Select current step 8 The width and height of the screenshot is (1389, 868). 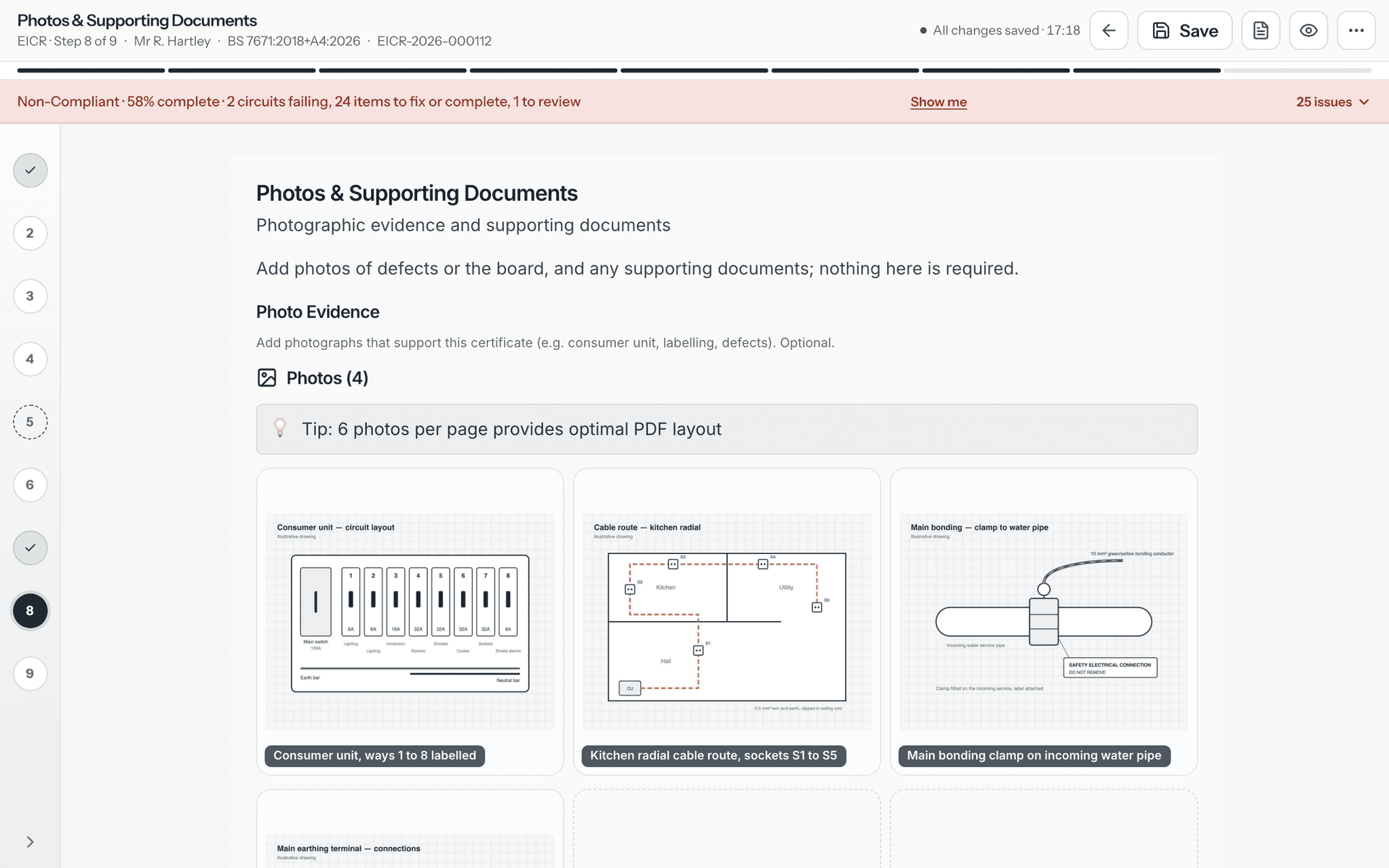click(30, 611)
